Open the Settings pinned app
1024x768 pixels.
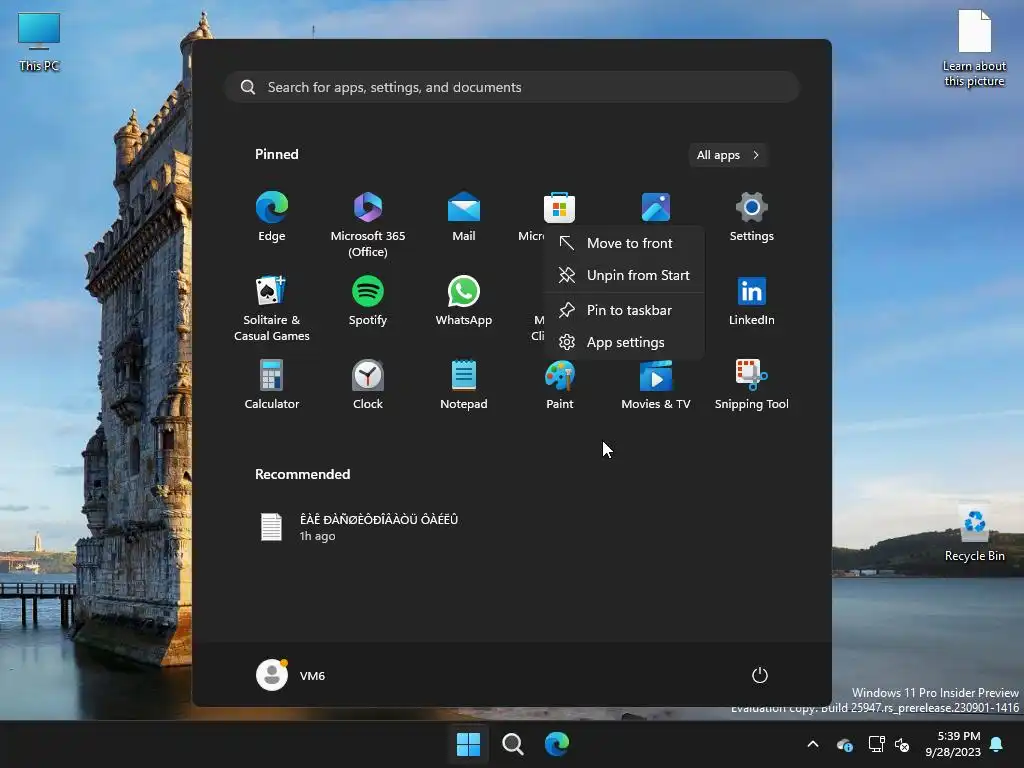[x=752, y=217]
